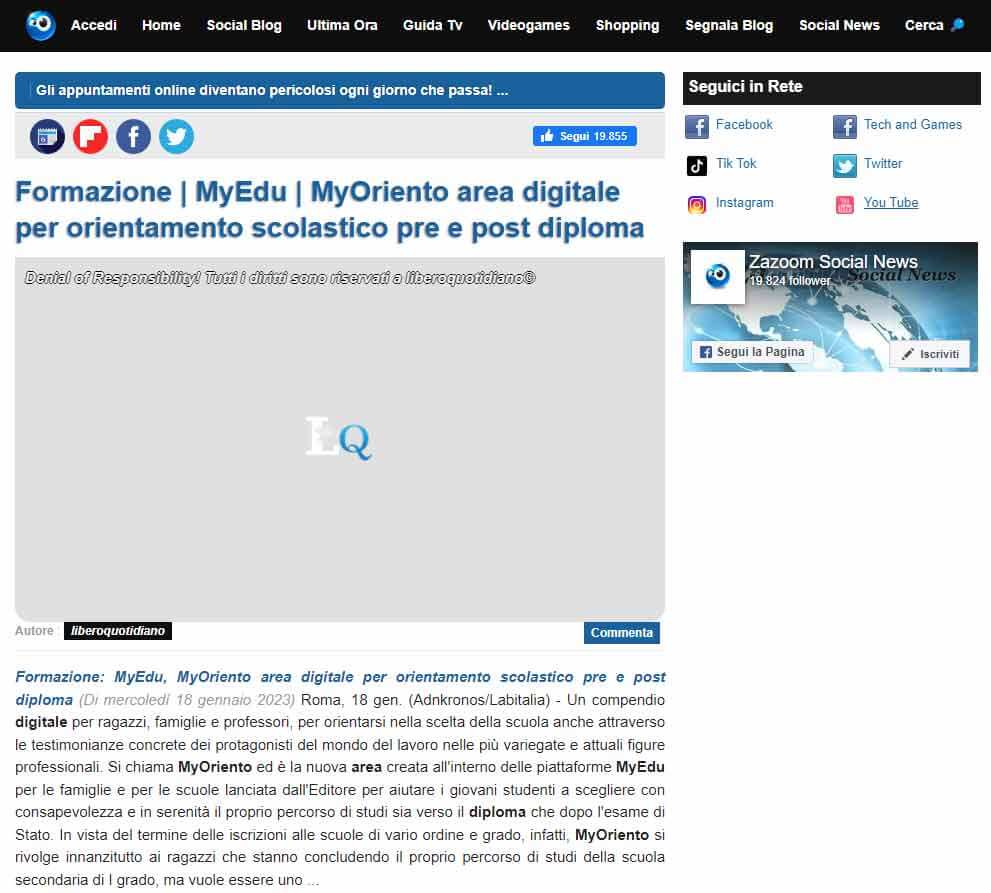Open the Instagram link
The image size is (991, 893).
(x=745, y=203)
